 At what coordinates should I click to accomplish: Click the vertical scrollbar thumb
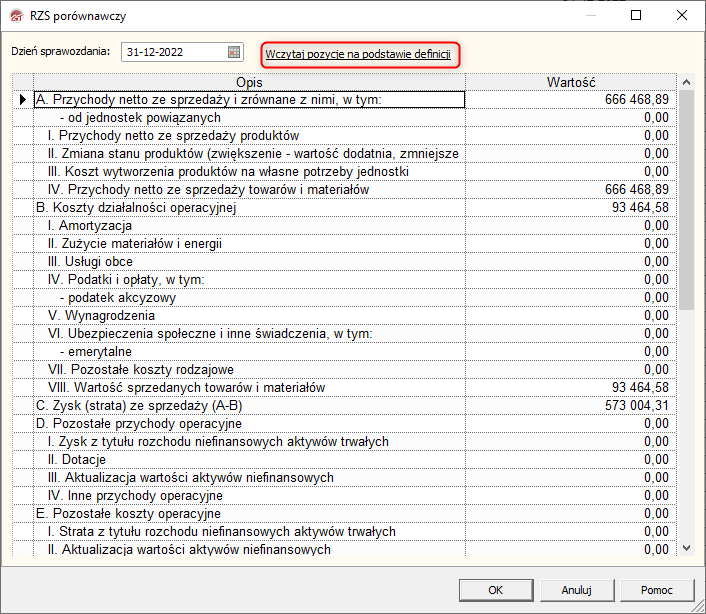point(686,200)
